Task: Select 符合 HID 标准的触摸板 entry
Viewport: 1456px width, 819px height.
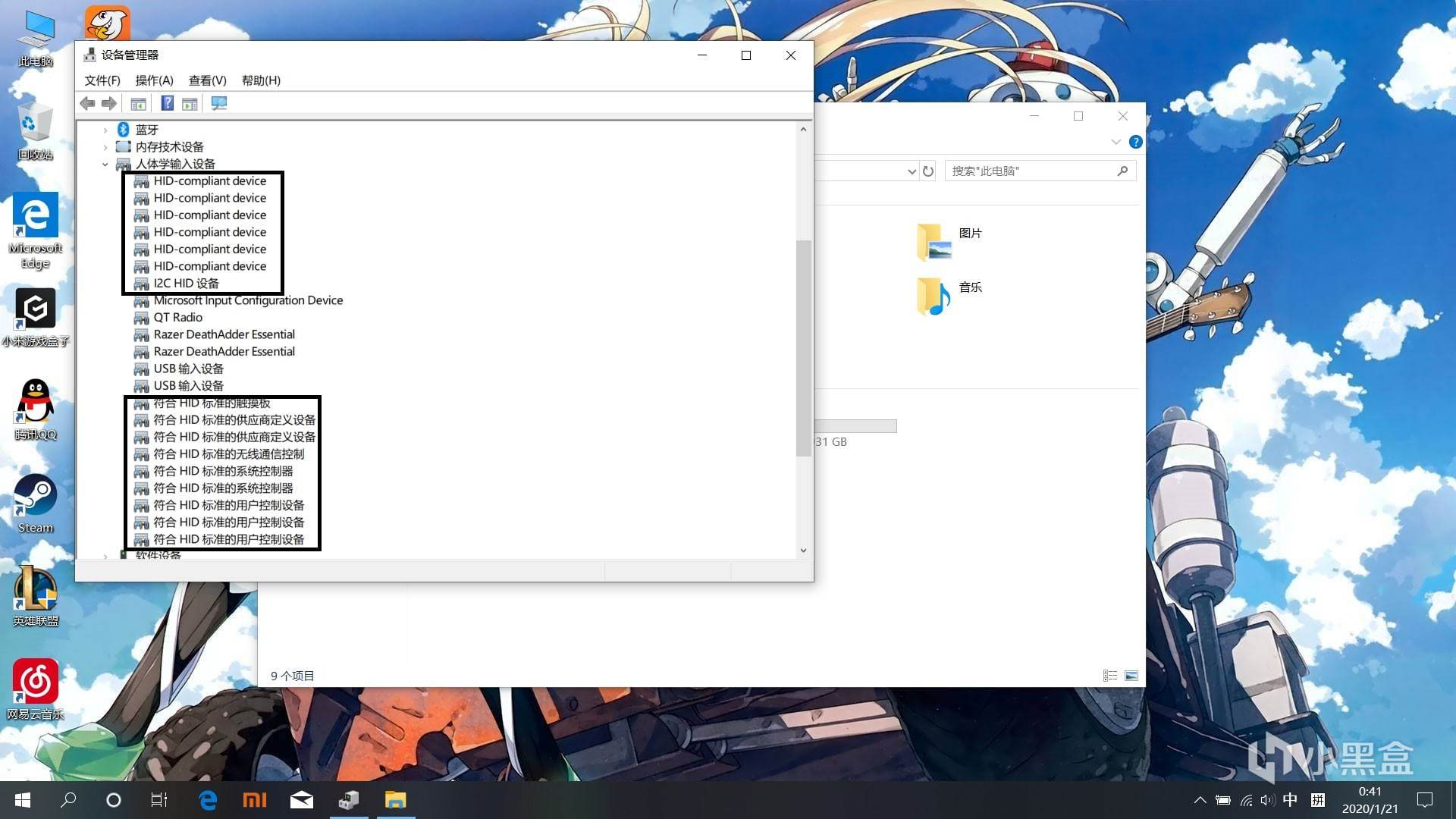Action: 212,403
